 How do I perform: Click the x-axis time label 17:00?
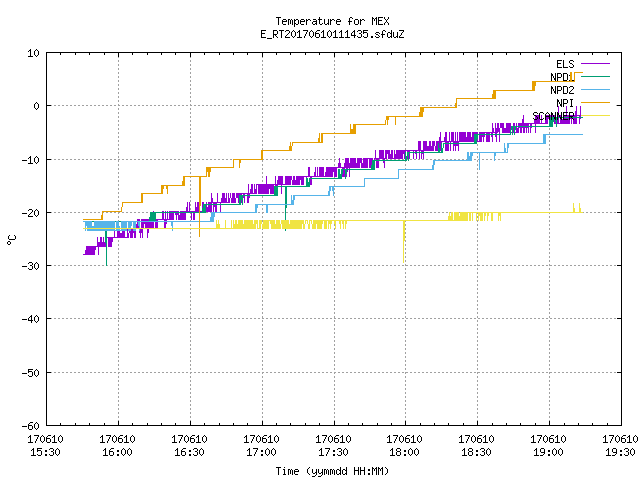(261, 452)
